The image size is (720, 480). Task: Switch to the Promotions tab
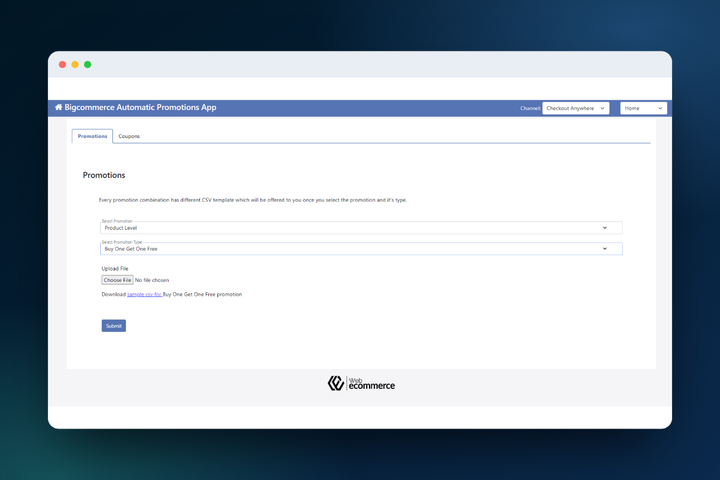pos(92,136)
